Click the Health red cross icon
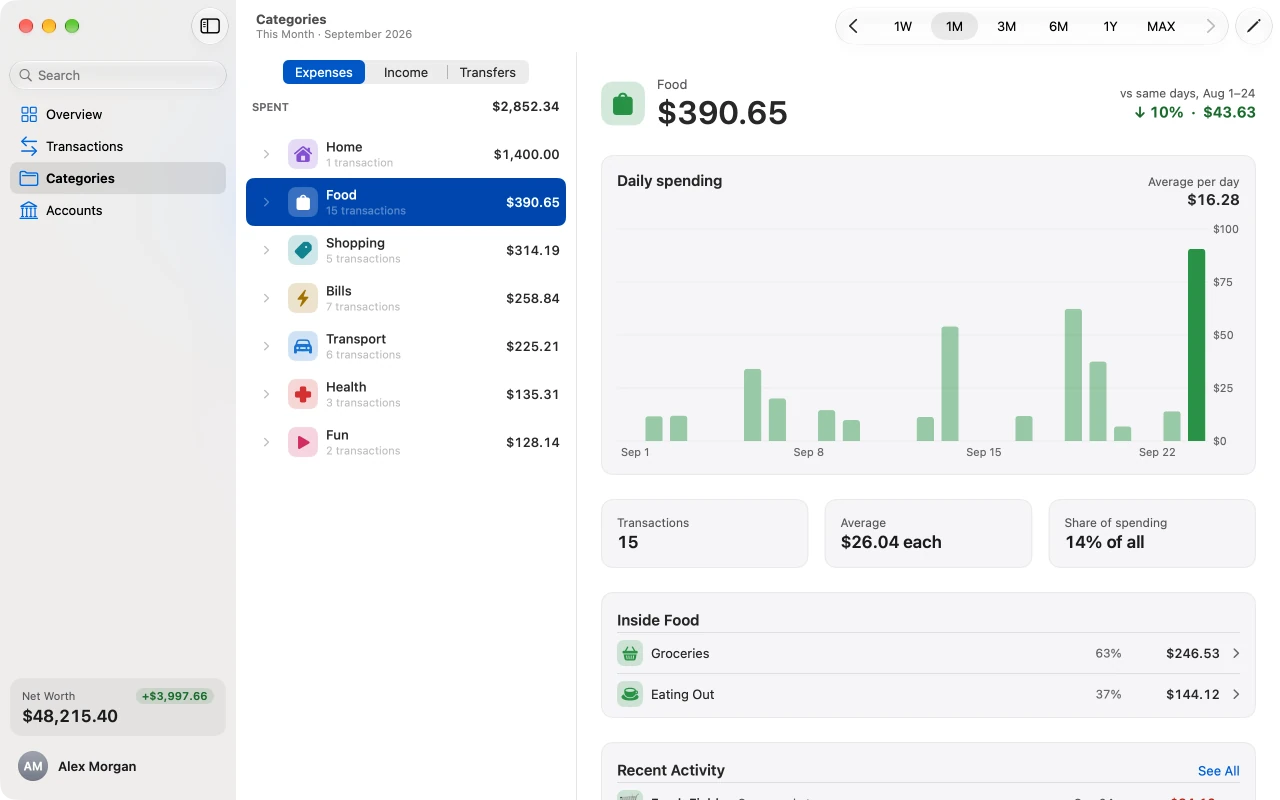The width and height of the screenshot is (1280, 800). point(303,394)
